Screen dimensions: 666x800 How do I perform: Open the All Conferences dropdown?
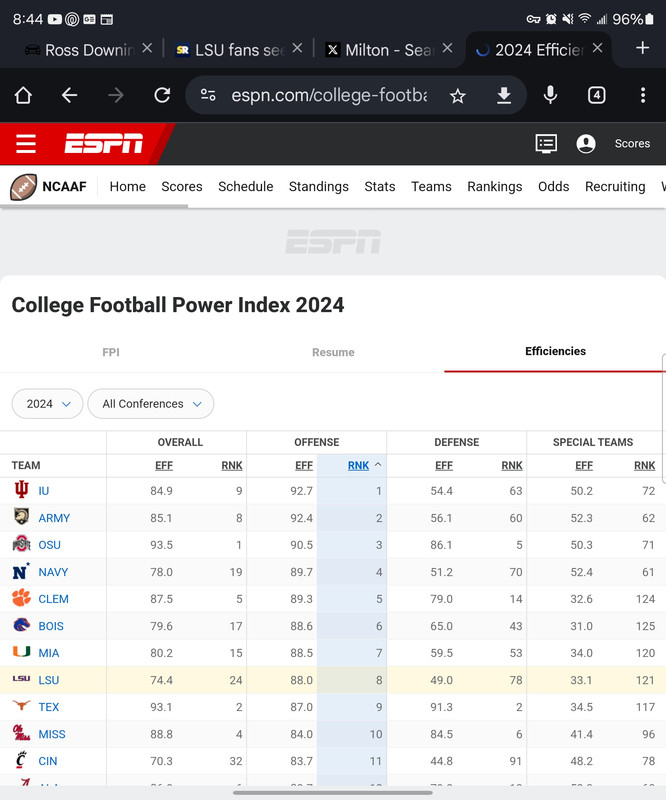pos(151,404)
